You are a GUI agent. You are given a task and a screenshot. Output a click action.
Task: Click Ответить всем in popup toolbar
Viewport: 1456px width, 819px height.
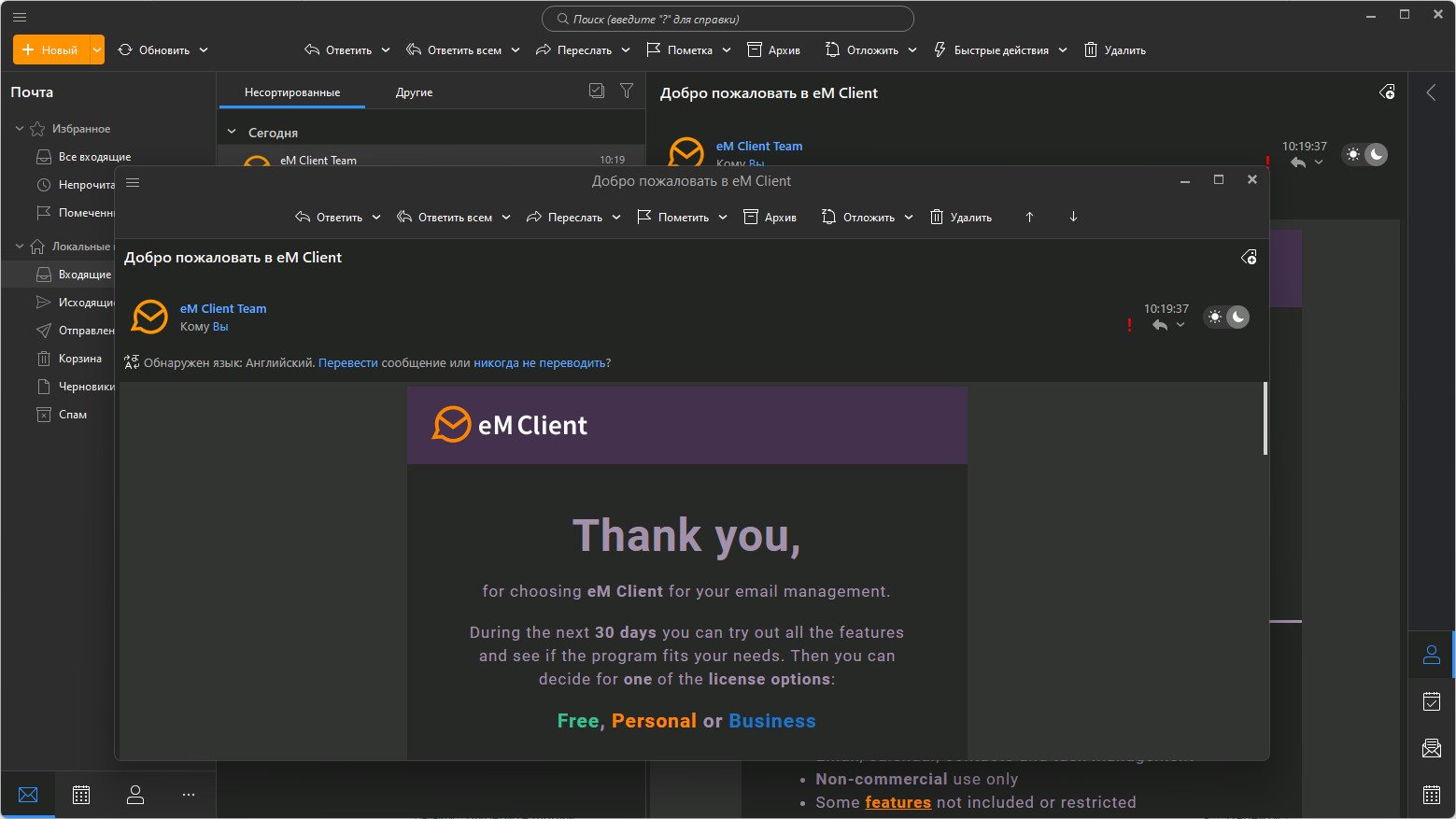click(x=445, y=218)
